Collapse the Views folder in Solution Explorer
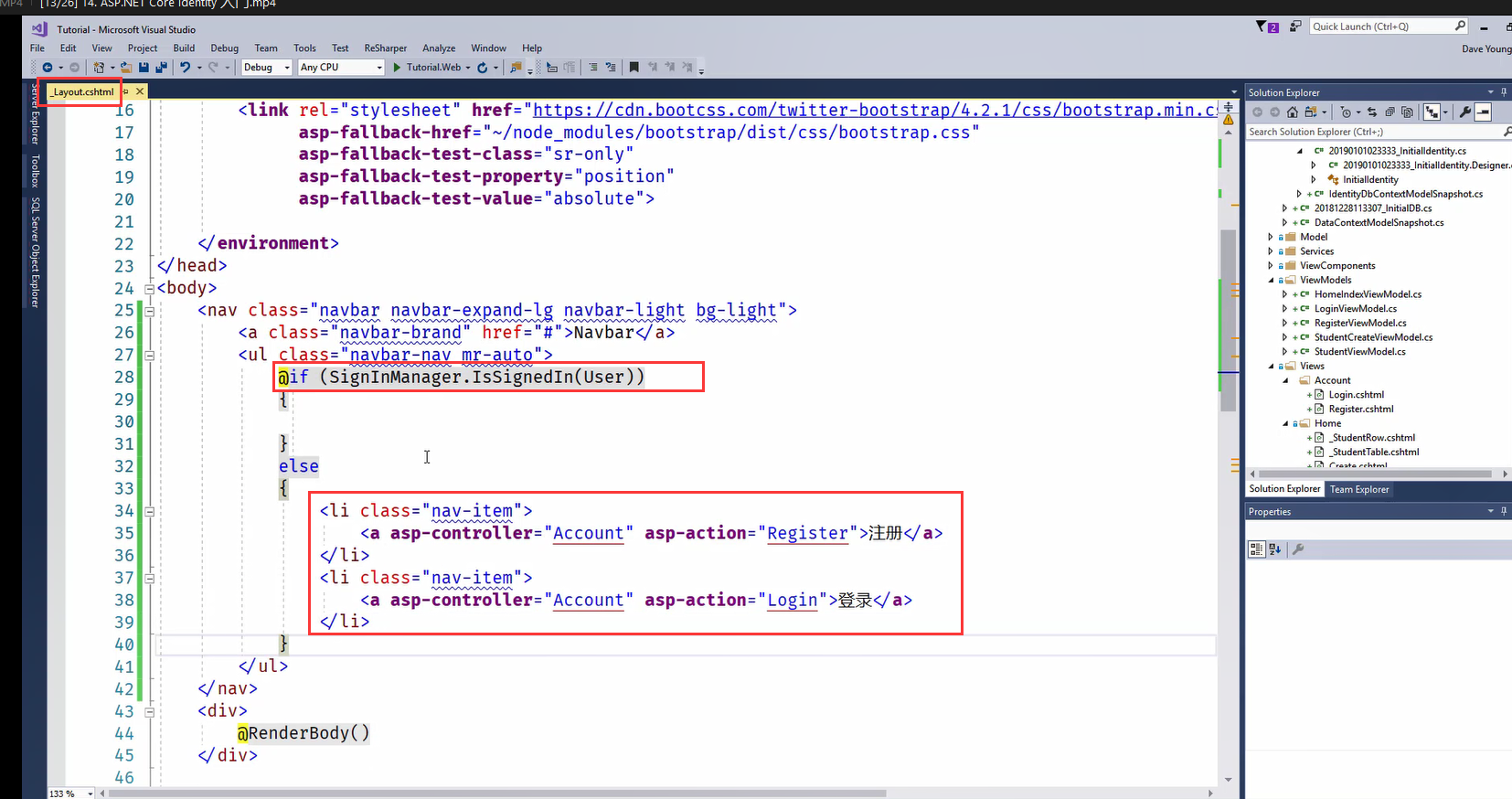Image resolution: width=1512 pixels, height=799 pixels. [1270, 366]
